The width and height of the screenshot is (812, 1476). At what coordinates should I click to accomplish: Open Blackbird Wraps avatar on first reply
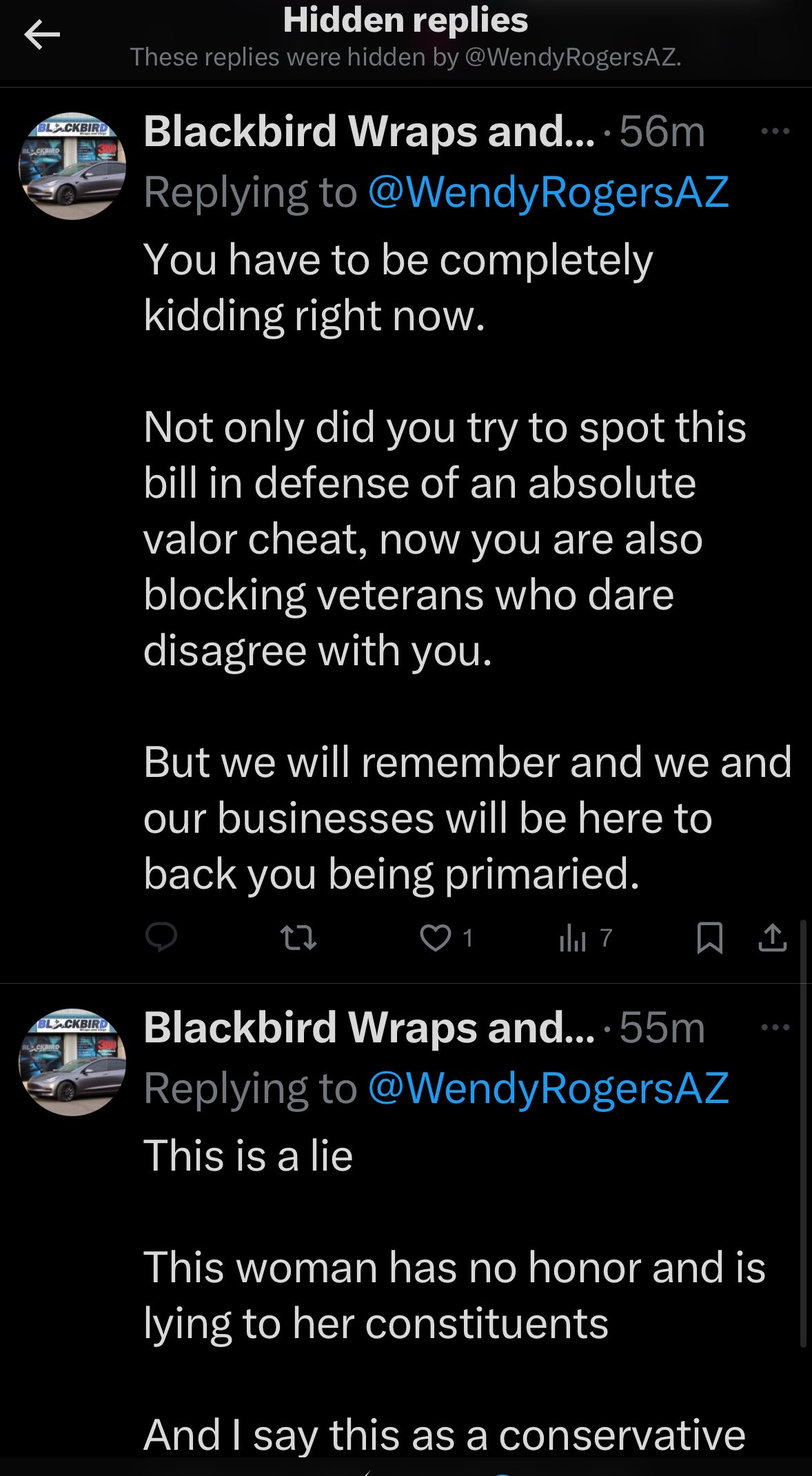[72, 166]
